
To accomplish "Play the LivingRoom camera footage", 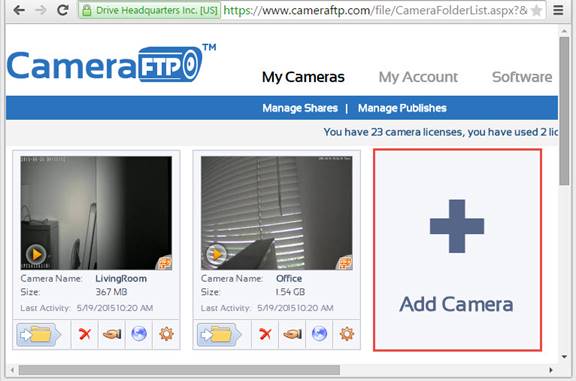I will (x=36, y=254).
